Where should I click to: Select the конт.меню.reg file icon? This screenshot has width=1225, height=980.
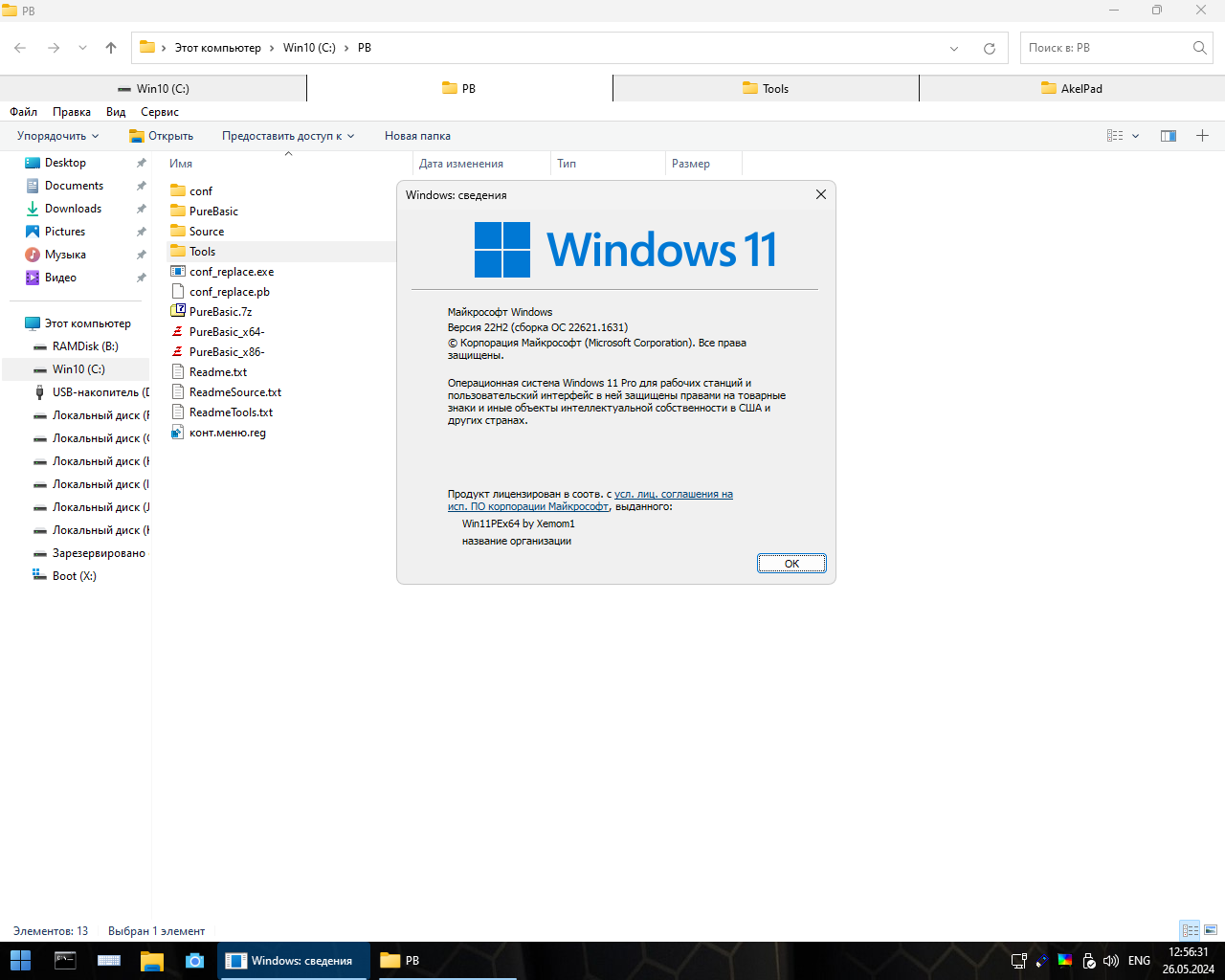point(178,432)
